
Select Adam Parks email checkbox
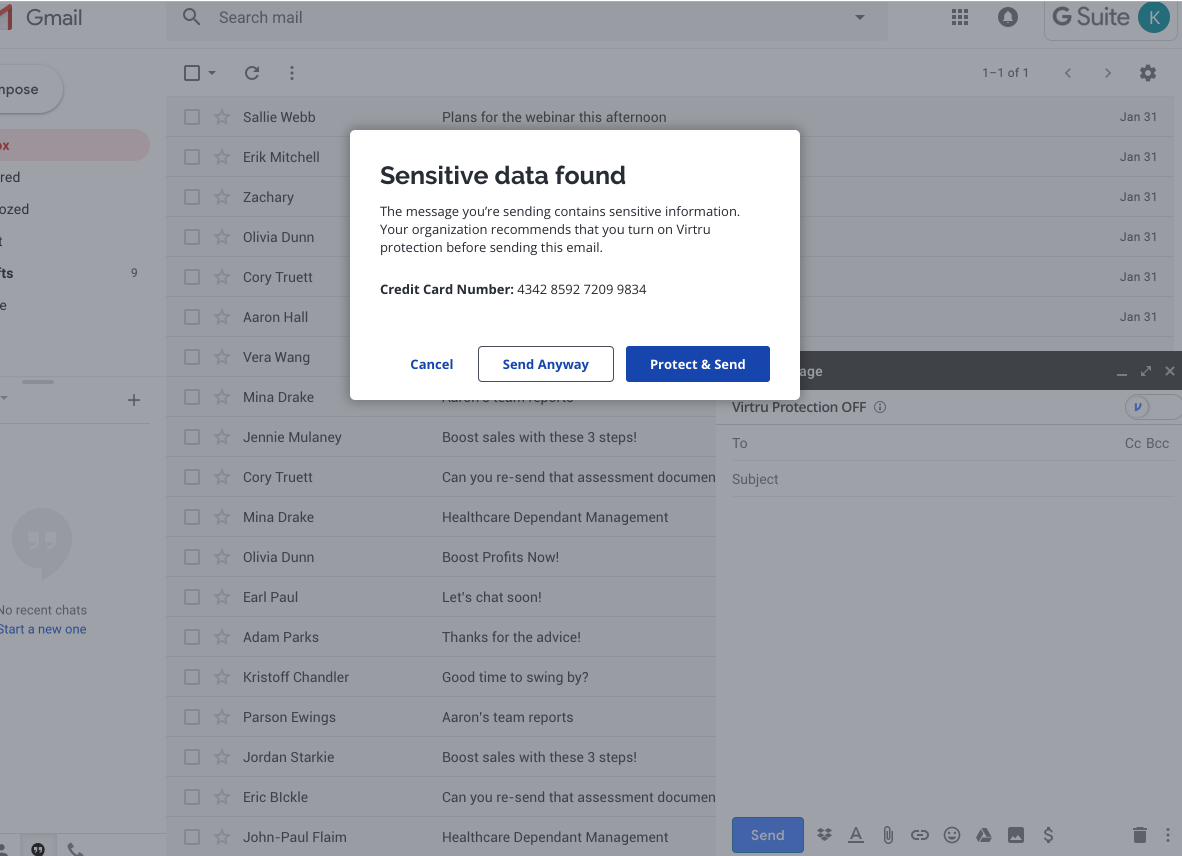[x=192, y=637]
